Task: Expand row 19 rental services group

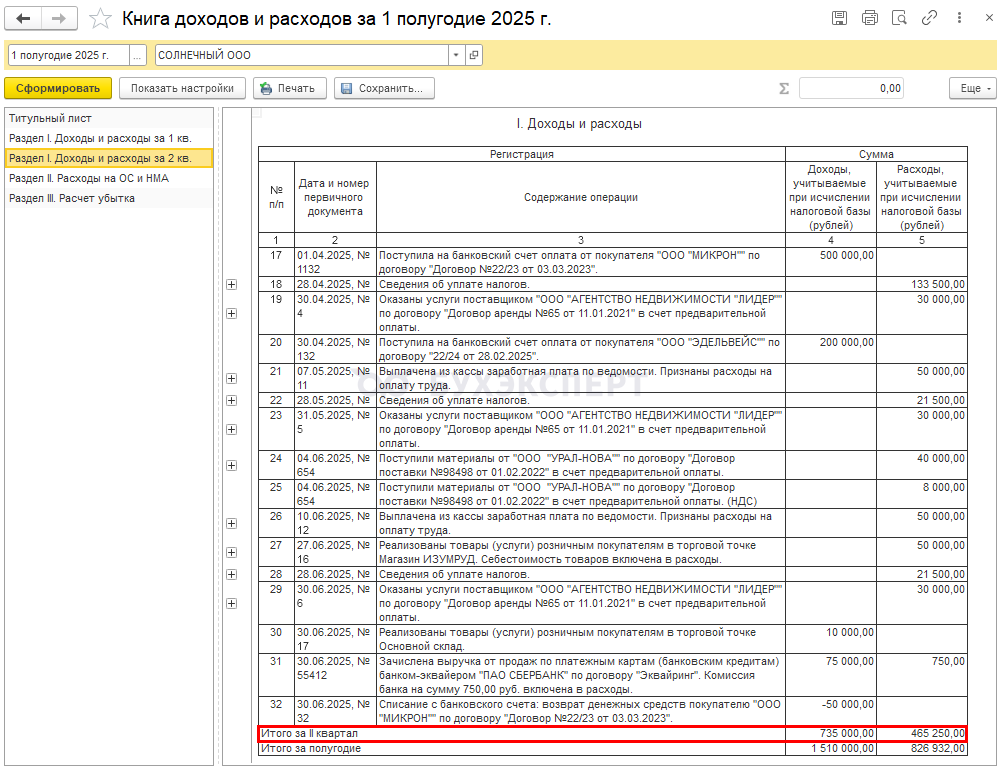Action: click(232, 313)
